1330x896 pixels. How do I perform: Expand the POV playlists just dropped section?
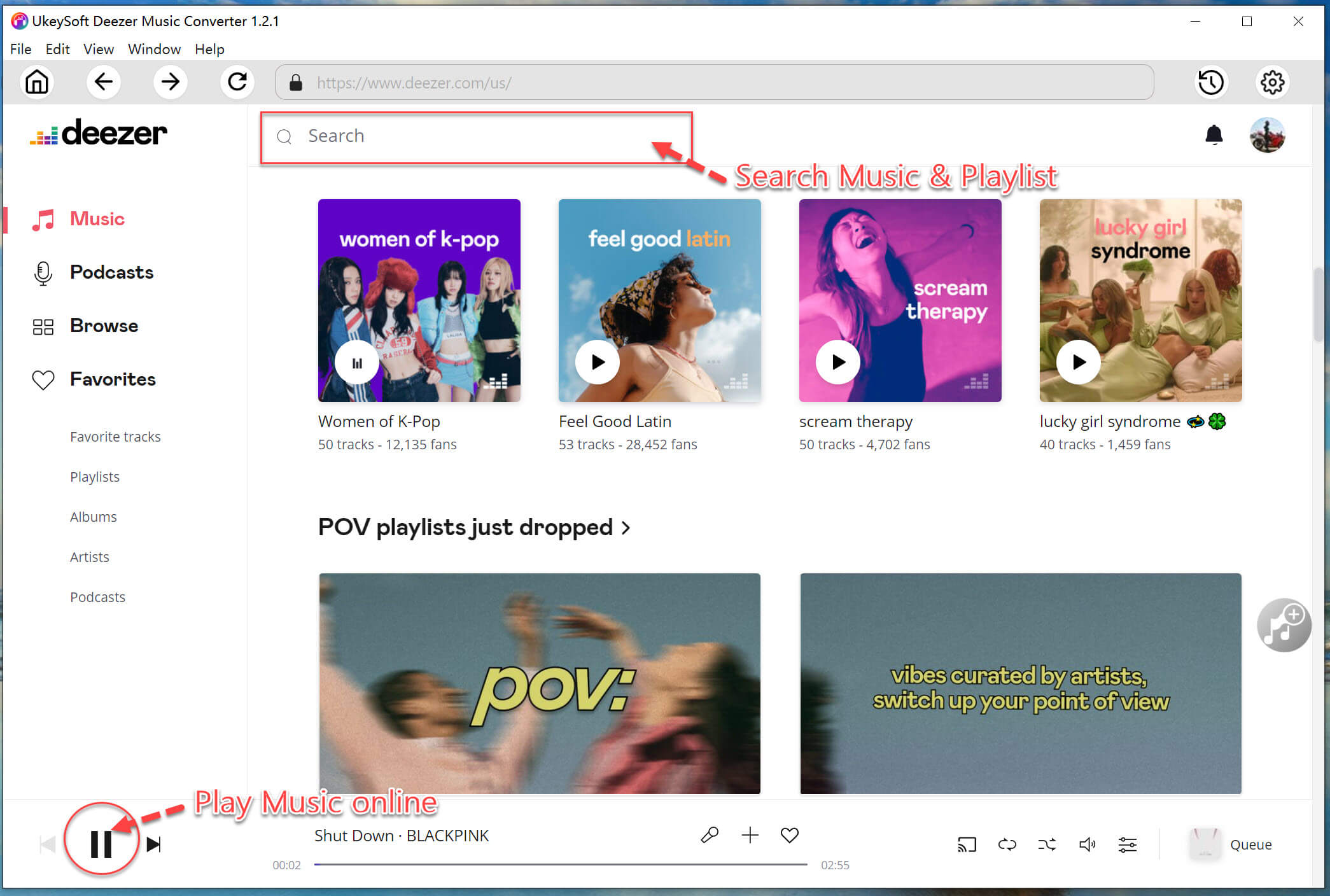(x=627, y=527)
